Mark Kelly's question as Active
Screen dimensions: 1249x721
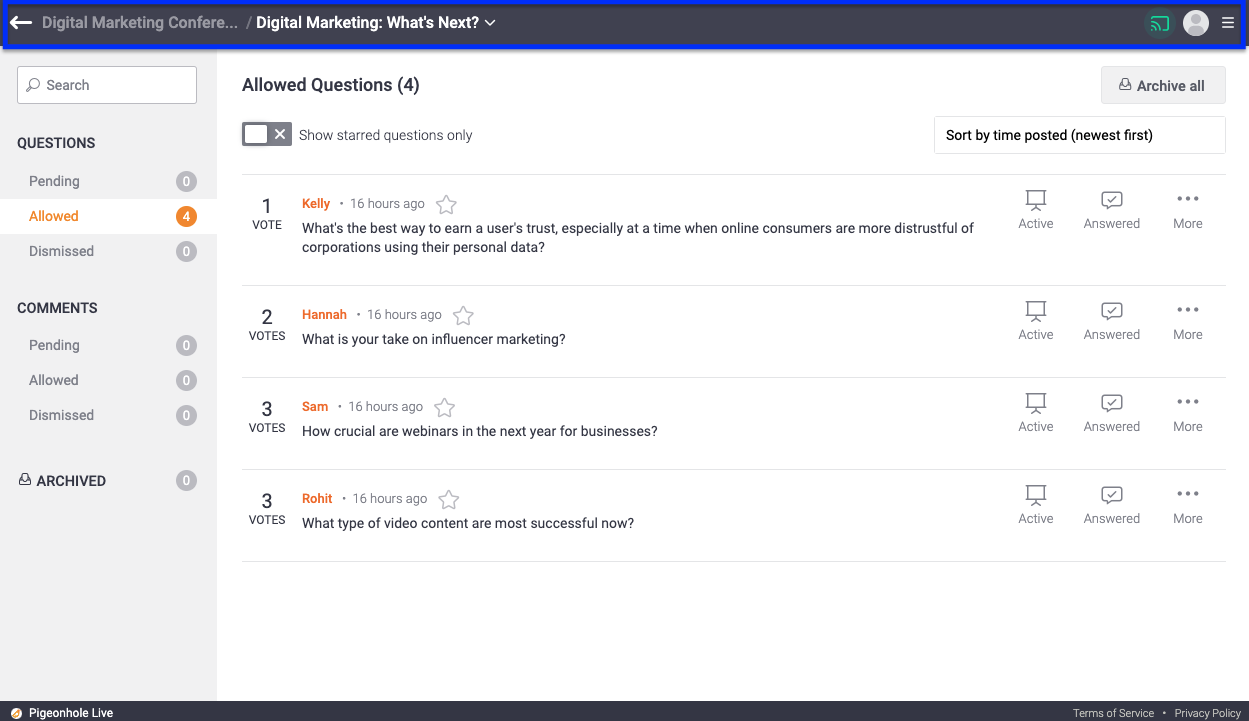1035,209
